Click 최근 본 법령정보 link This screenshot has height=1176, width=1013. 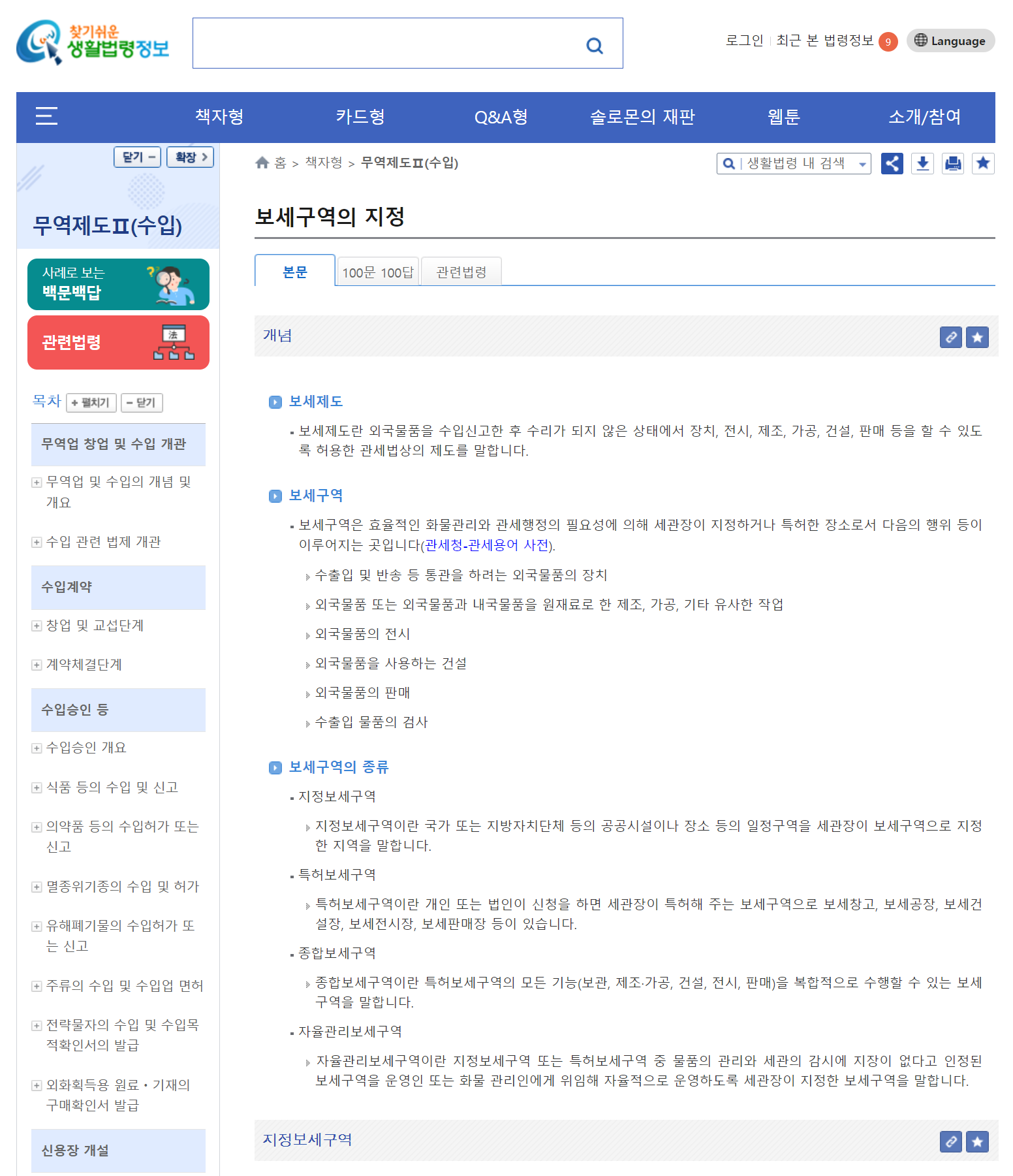coord(825,40)
